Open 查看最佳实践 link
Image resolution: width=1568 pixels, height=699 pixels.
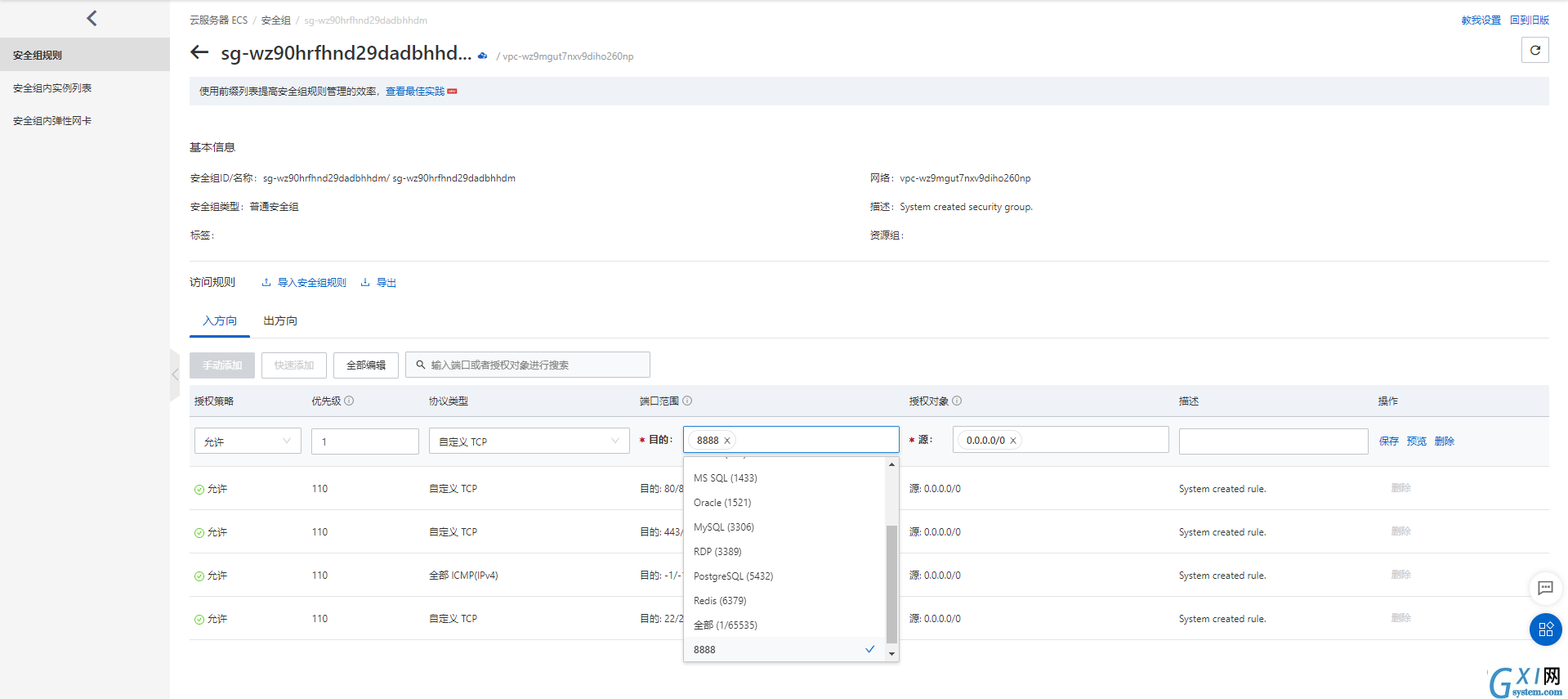[x=415, y=92]
